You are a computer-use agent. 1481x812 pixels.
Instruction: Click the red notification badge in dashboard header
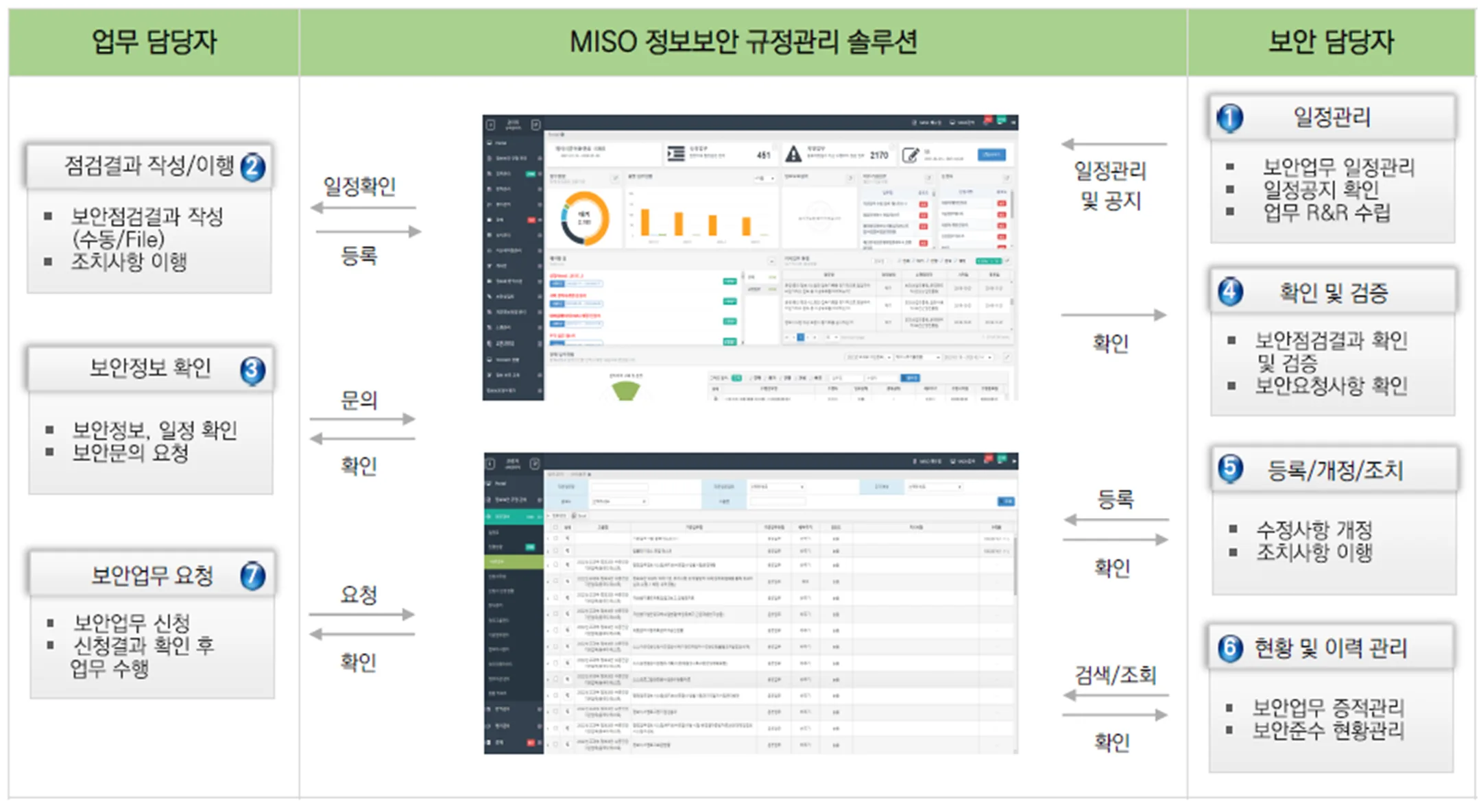[x=988, y=120]
